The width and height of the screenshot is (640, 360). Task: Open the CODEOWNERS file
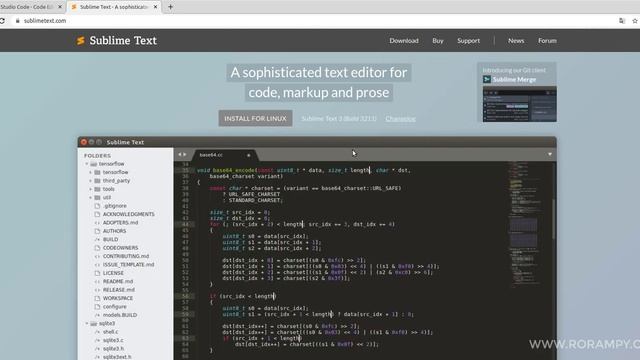(x=120, y=248)
